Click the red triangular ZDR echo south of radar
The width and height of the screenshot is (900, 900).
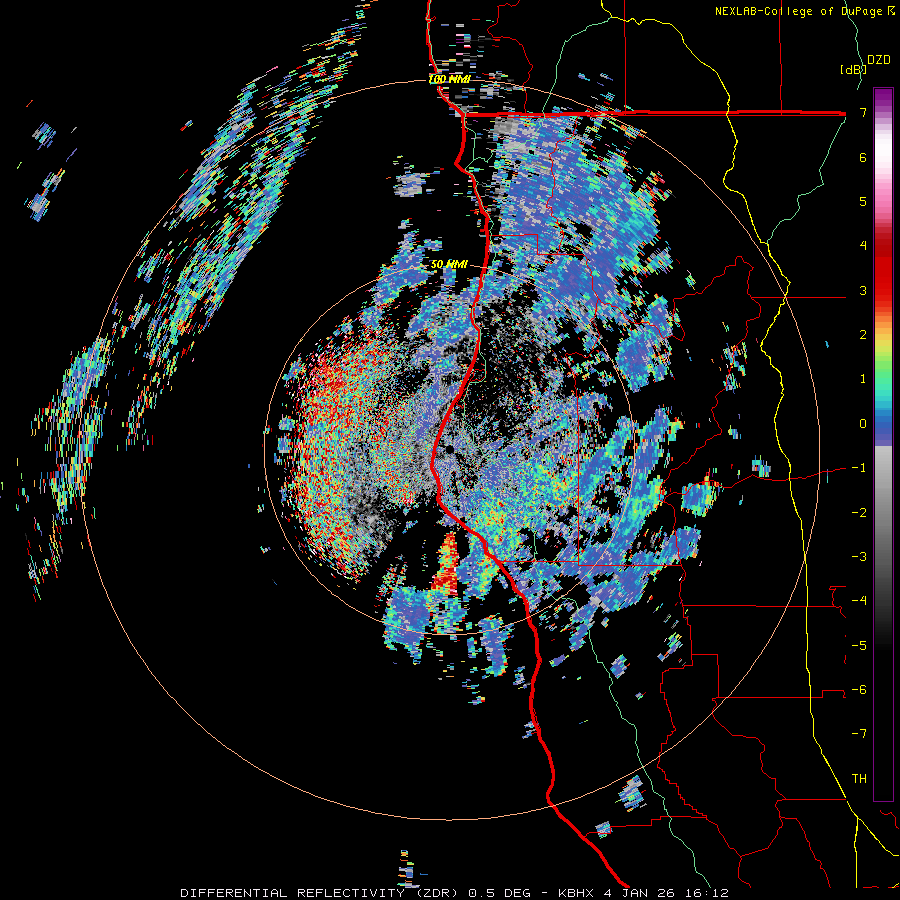click(x=445, y=564)
